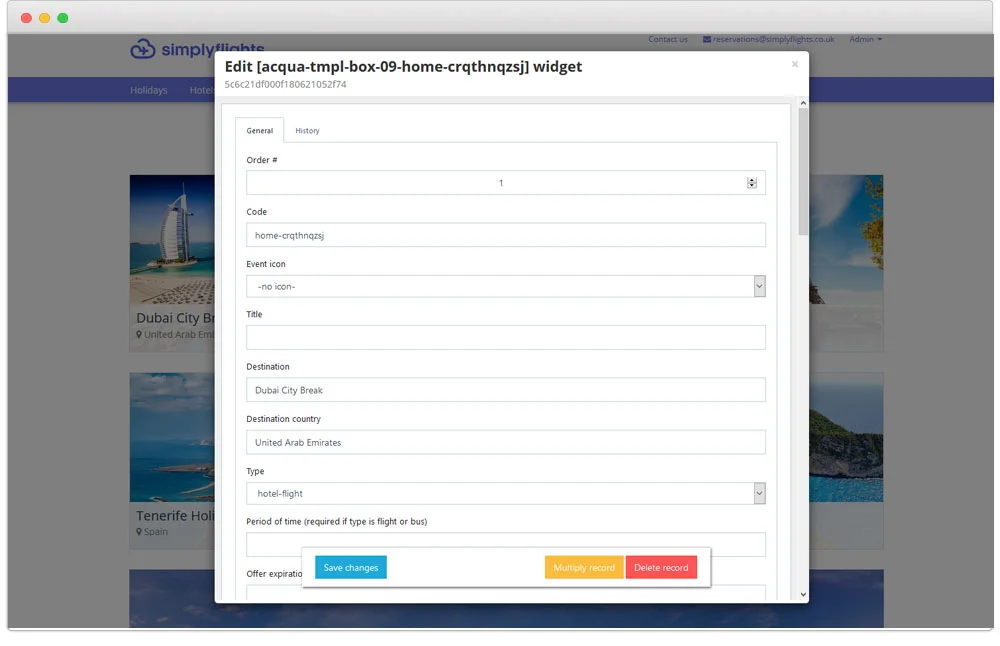Select the General tab
Image resolution: width=1000 pixels, height=646 pixels.
(x=259, y=131)
